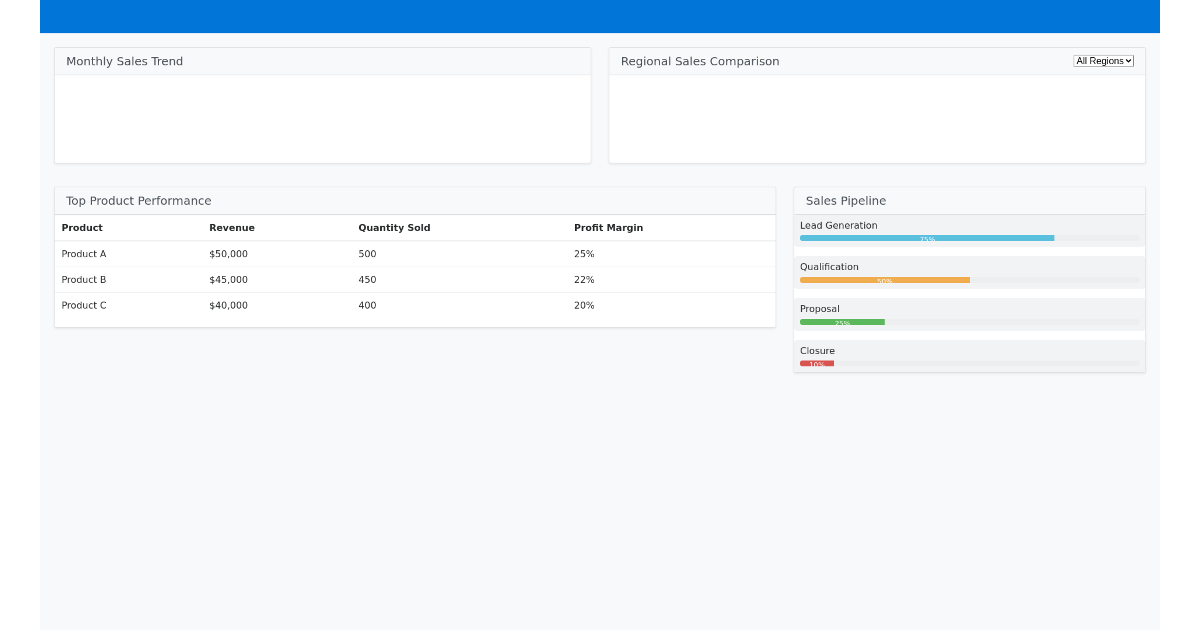Click the blue navigation bar at the top

[600, 16]
